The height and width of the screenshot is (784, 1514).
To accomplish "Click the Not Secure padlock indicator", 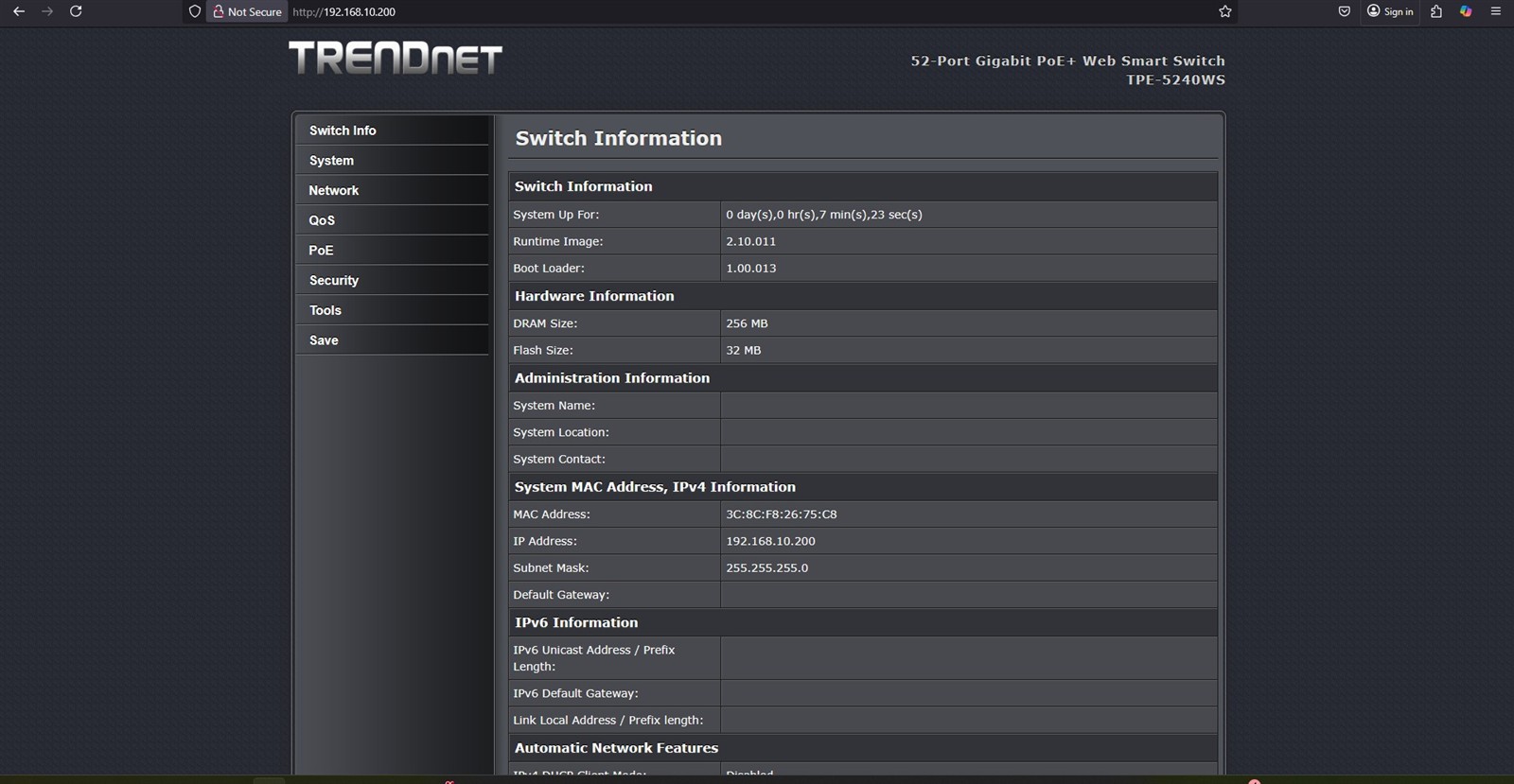I will [247, 11].
